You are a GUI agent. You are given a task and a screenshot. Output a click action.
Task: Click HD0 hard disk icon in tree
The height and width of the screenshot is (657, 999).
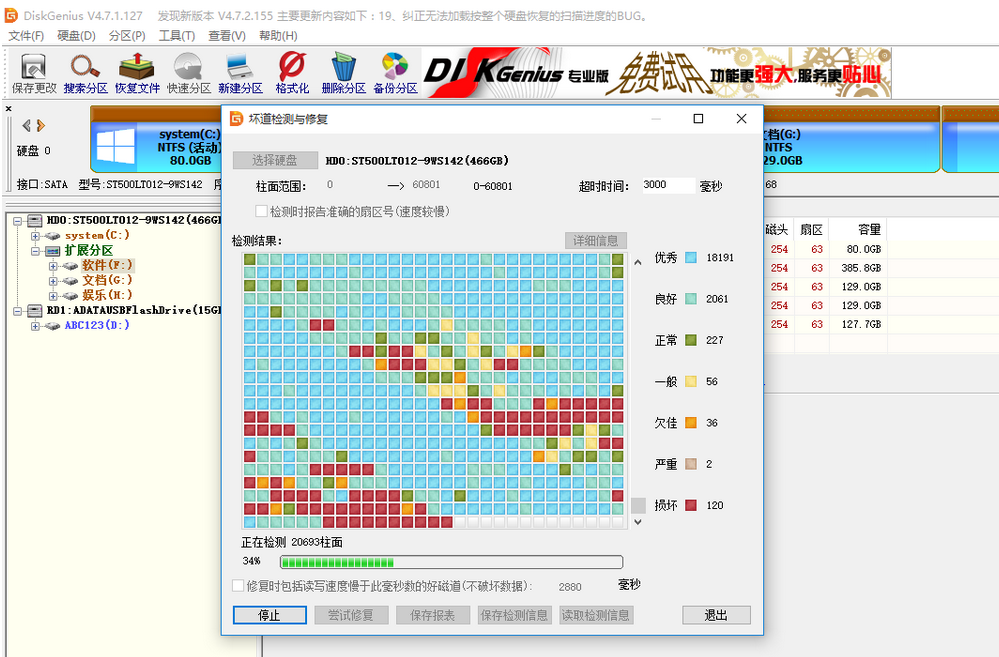coord(35,220)
